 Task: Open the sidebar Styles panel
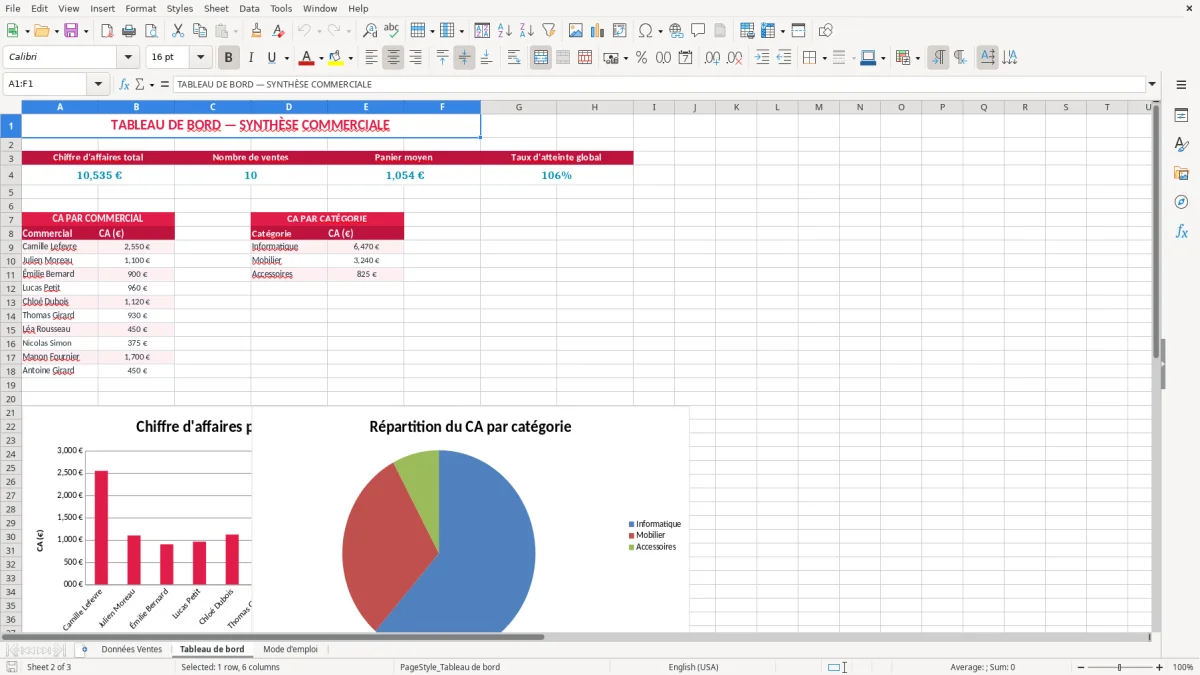(1181, 144)
